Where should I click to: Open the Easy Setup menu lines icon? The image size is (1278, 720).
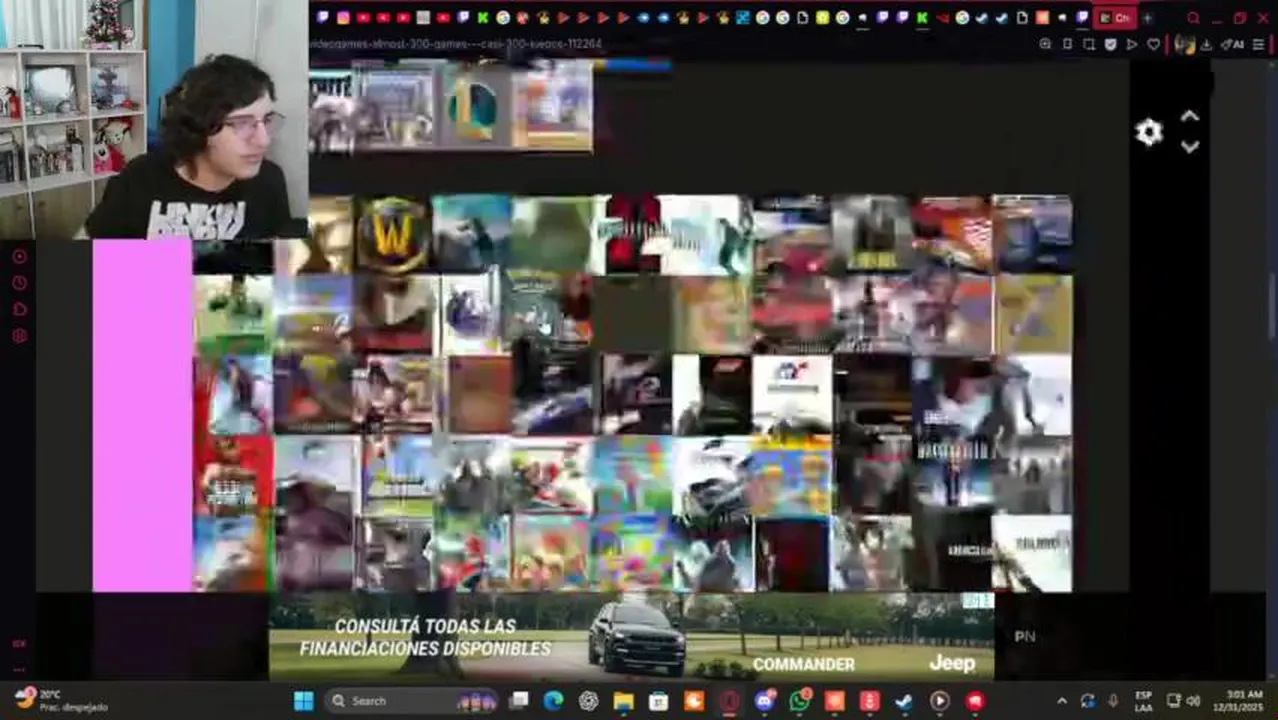click(x=1258, y=44)
